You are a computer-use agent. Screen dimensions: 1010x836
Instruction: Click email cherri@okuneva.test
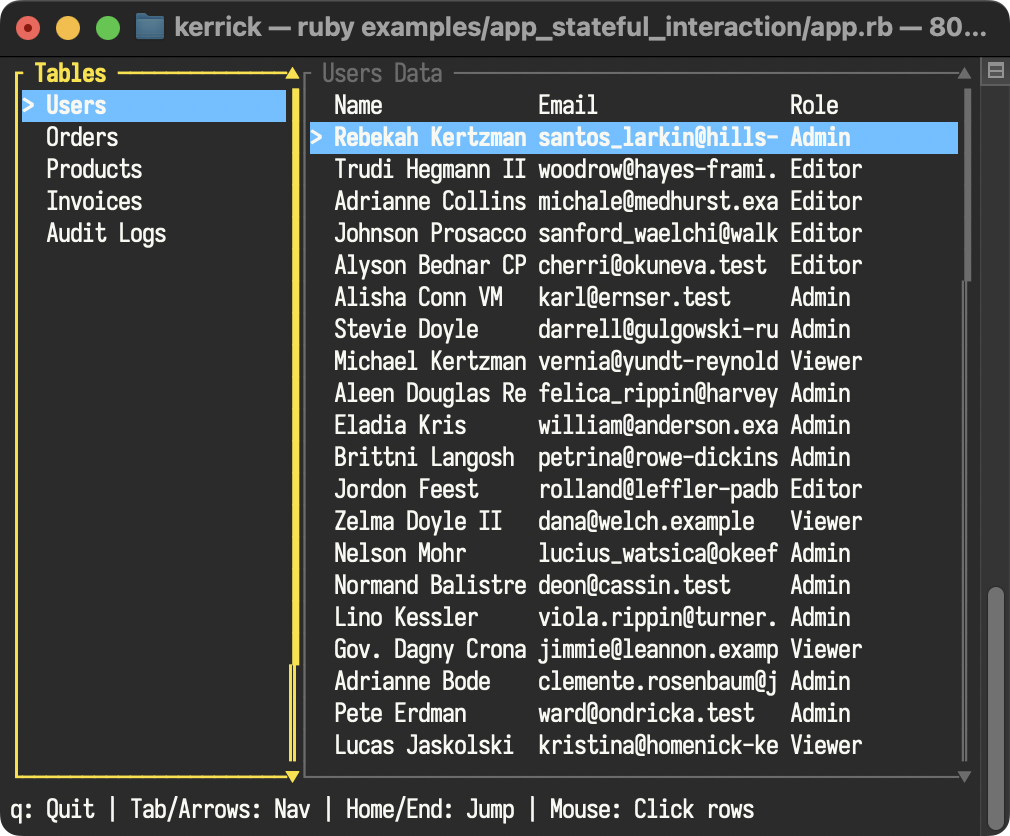[653, 265]
